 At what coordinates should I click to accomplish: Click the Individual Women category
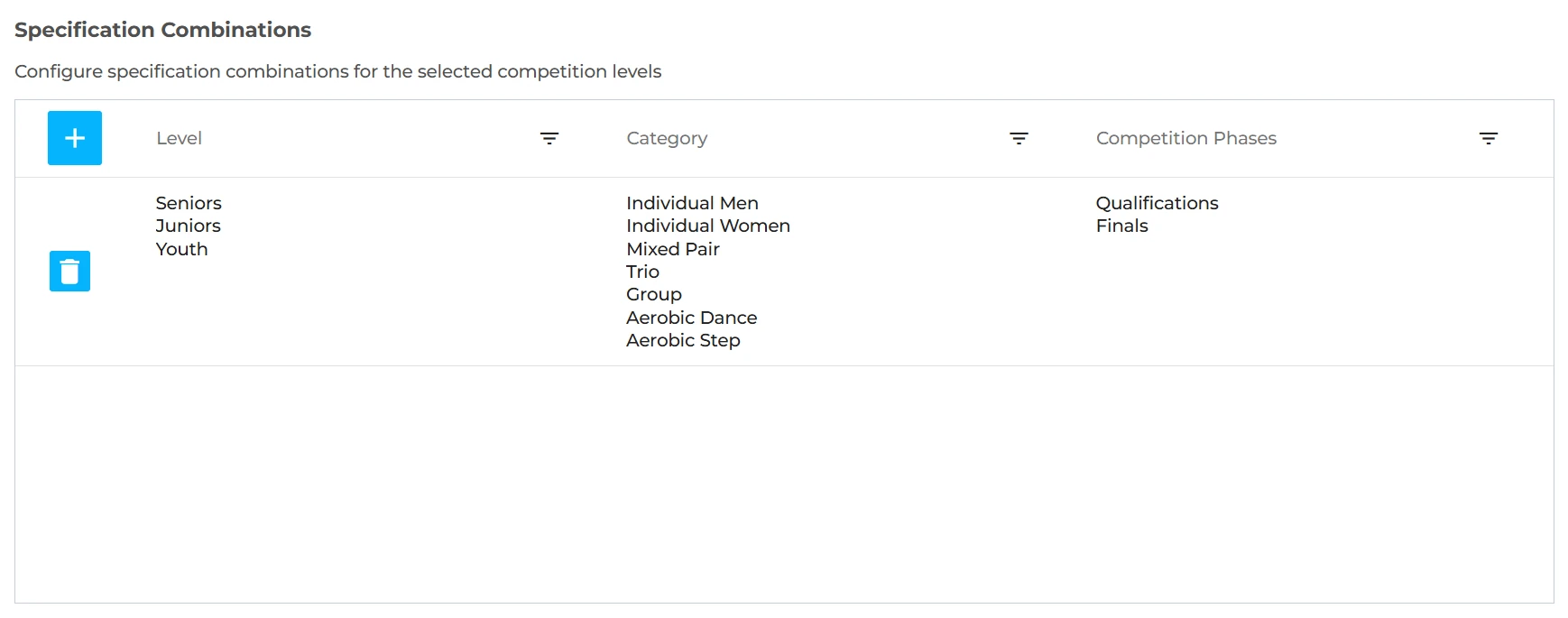(708, 226)
